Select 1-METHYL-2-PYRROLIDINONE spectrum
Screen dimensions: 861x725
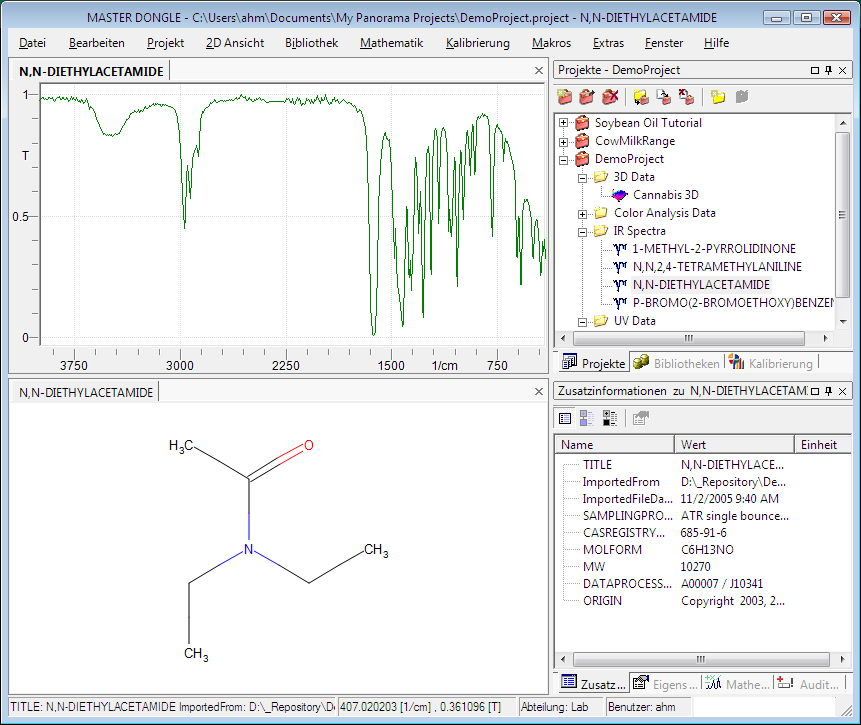[714, 249]
